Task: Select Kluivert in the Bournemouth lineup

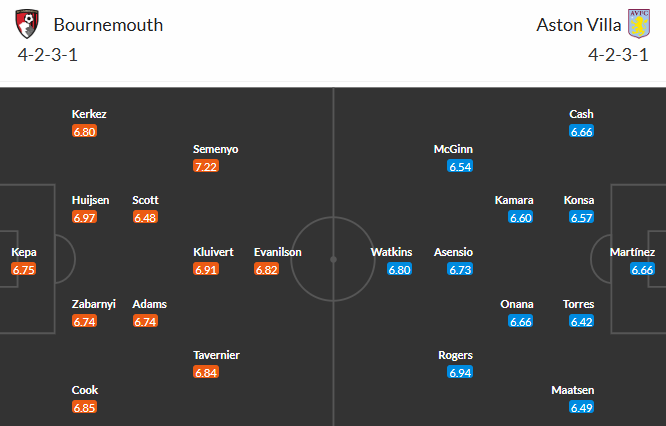Action: 213,252
